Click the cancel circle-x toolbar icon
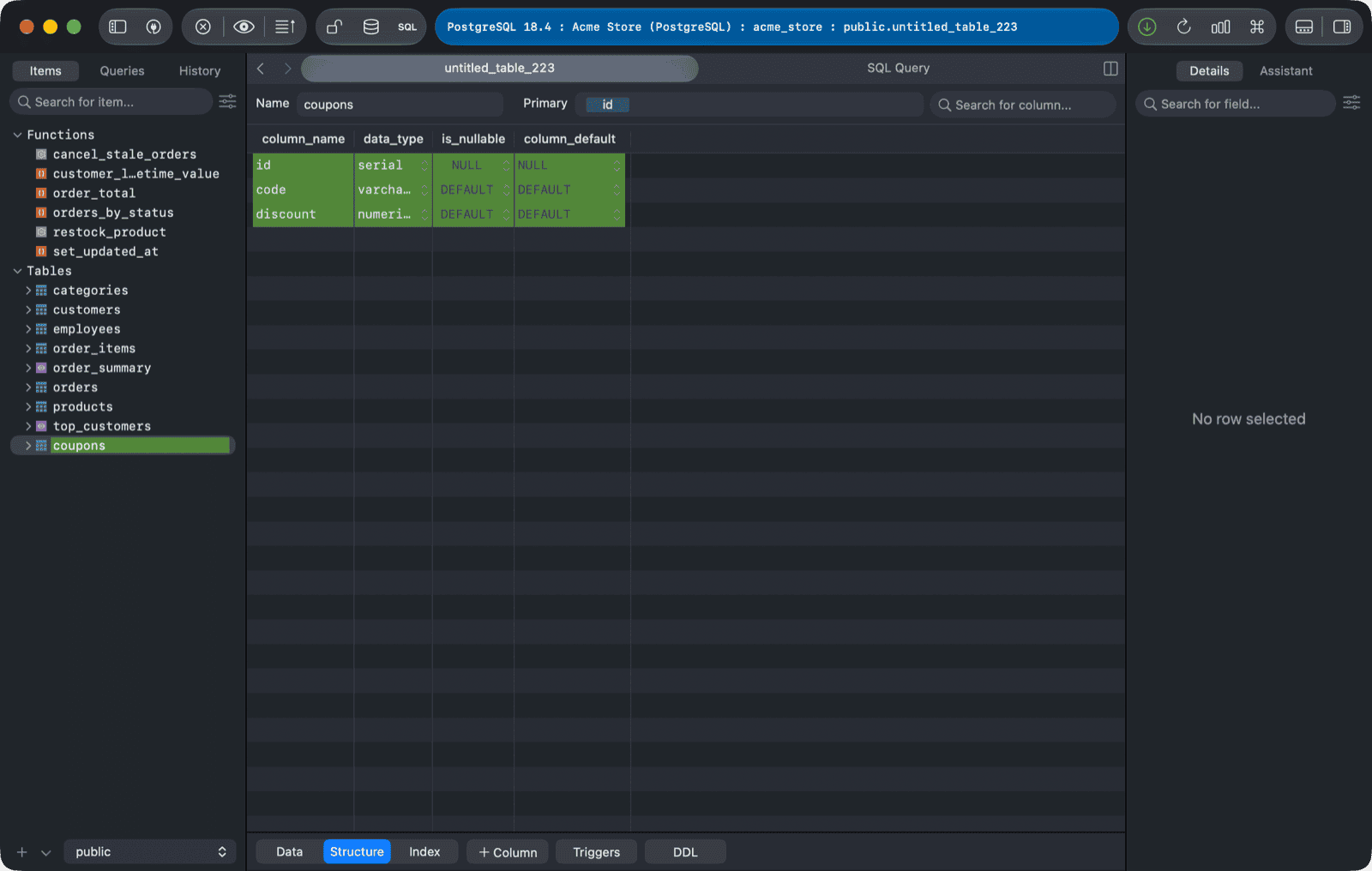1372x871 pixels. tap(203, 27)
